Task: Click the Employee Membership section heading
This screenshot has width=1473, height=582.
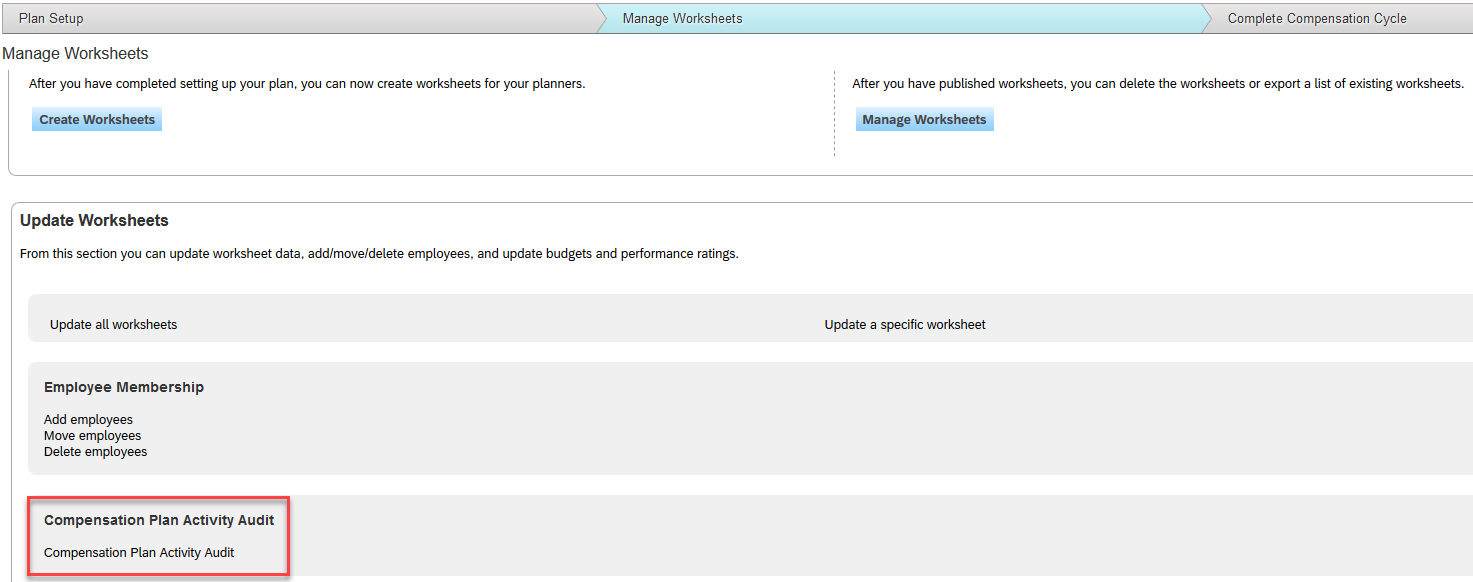Action: point(124,387)
